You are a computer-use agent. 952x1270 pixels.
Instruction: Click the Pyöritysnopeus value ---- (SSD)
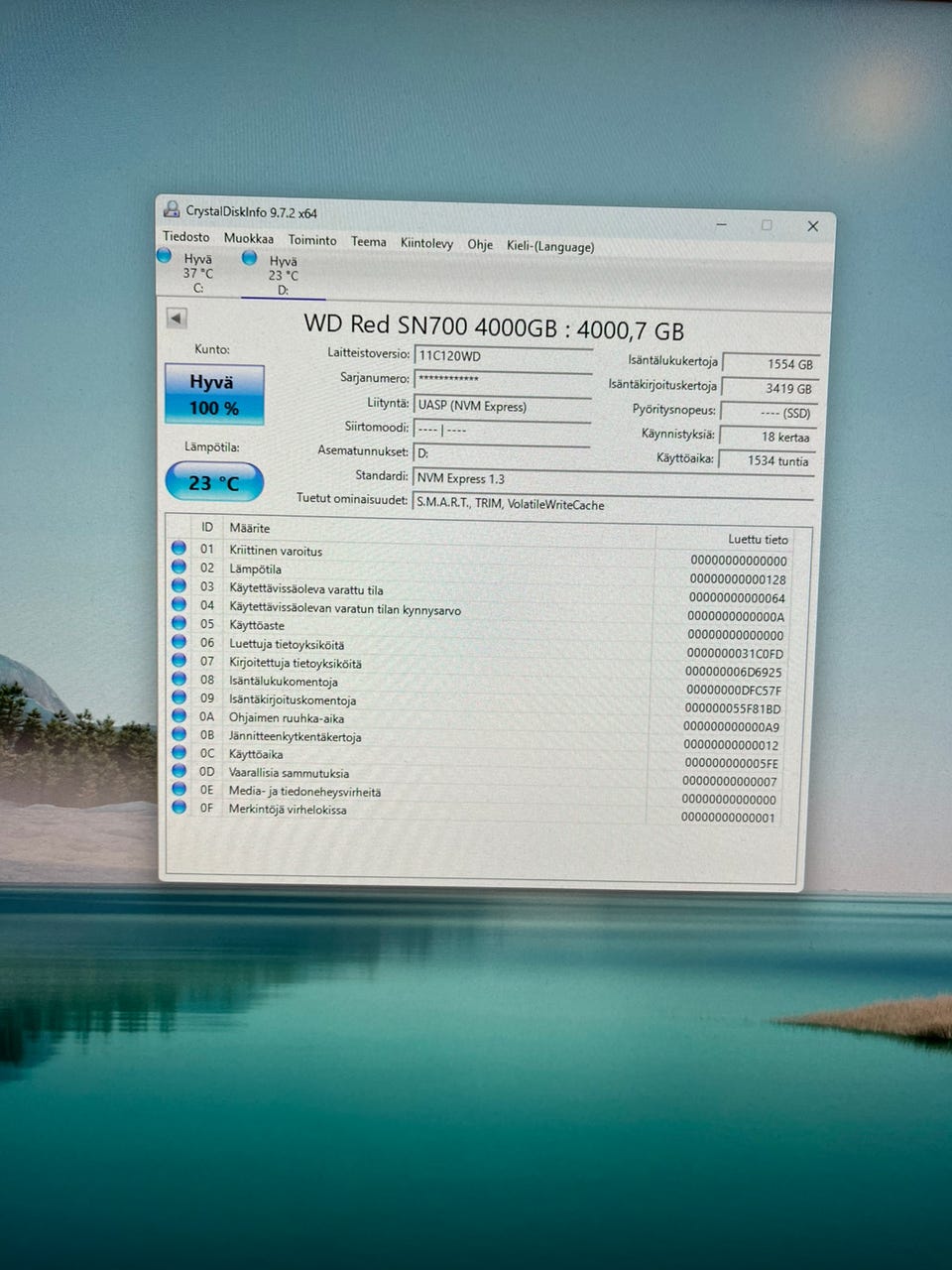click(x=769, y=412)
